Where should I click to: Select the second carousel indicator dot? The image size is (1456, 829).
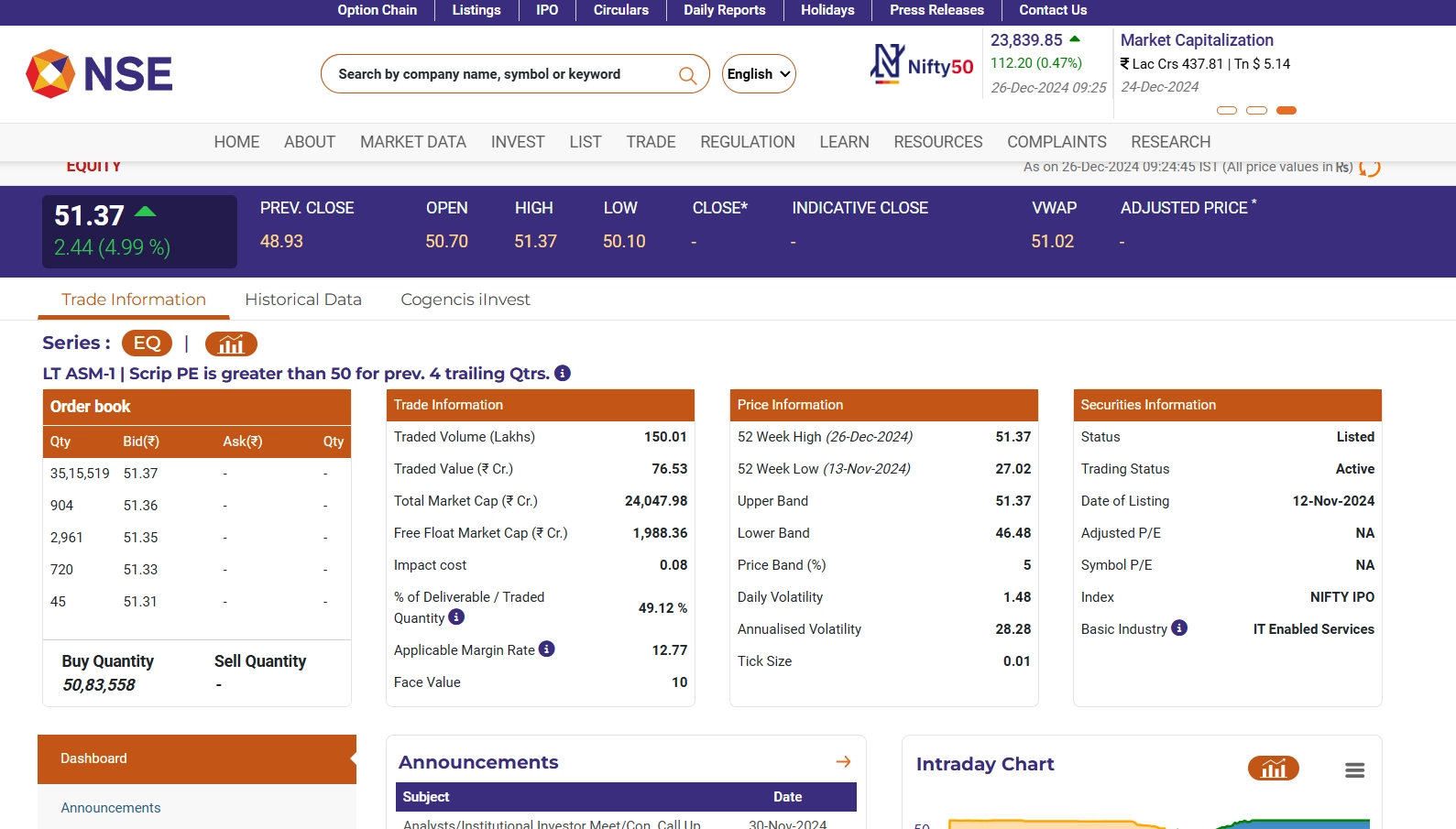tap(1256, 110)
